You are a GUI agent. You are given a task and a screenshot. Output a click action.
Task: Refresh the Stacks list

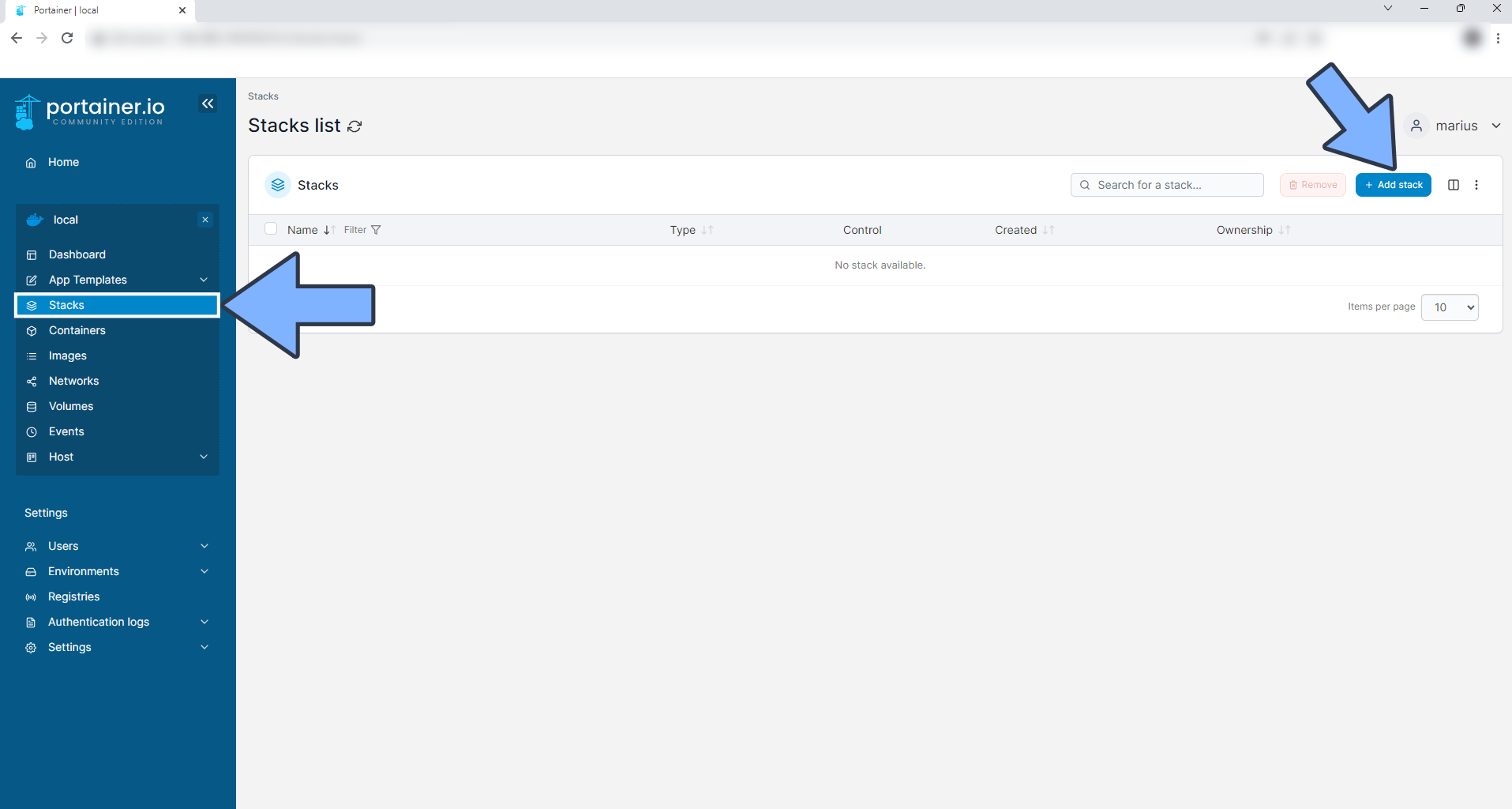pyautogui.click(x=355, y=126)
